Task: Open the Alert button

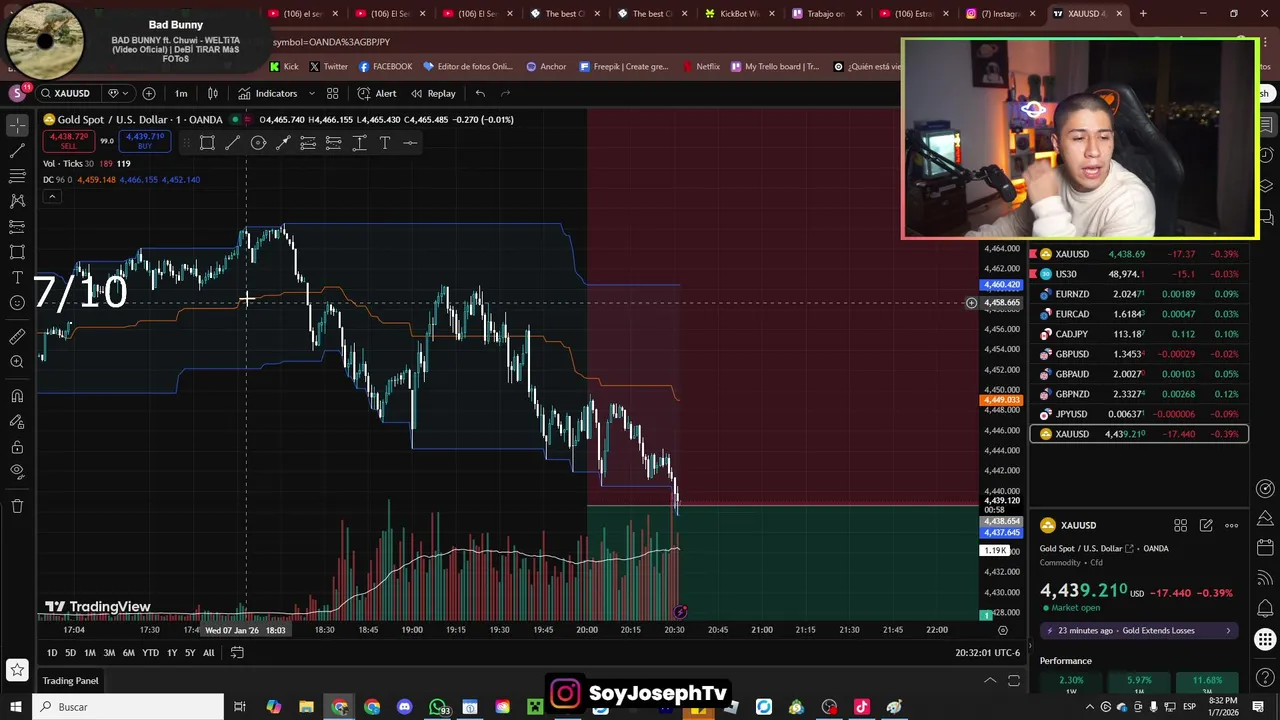Action: click(377, 93)
